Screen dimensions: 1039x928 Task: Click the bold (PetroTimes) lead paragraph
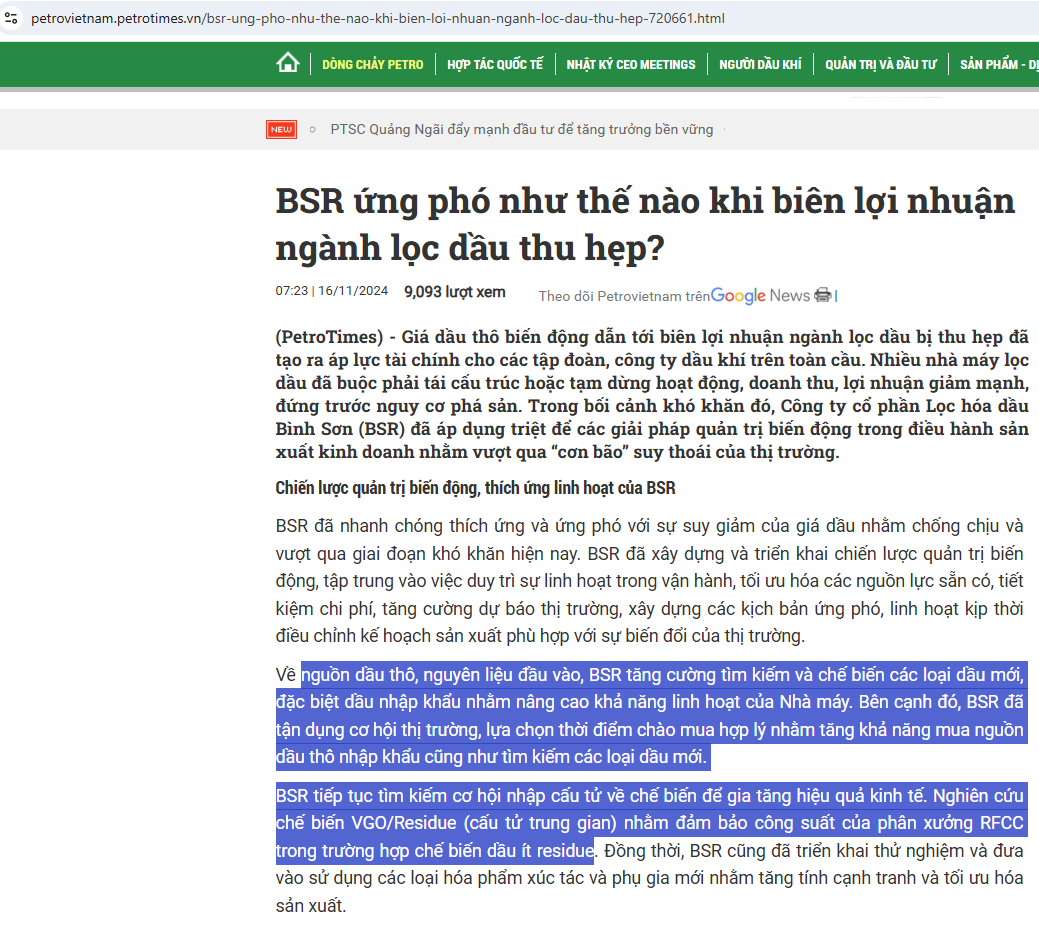652,394
